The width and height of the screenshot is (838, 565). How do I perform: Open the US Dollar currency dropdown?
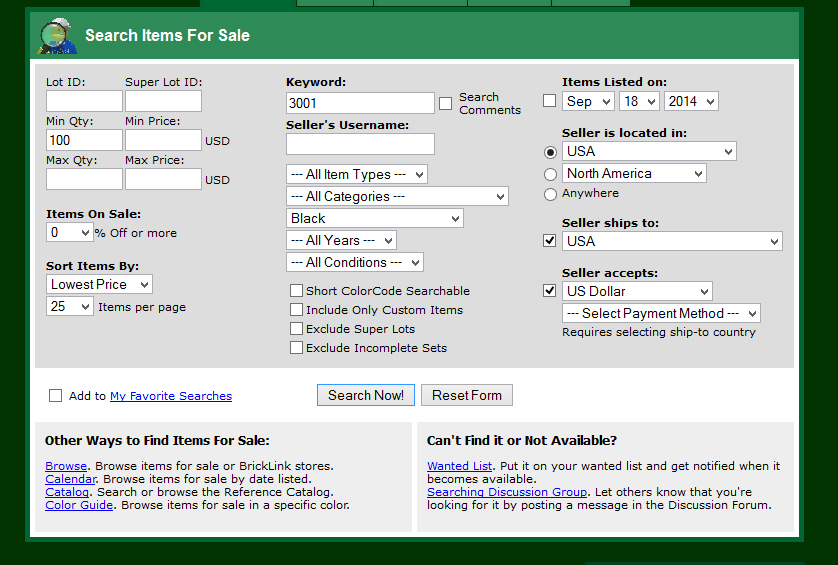pos(637,291)
